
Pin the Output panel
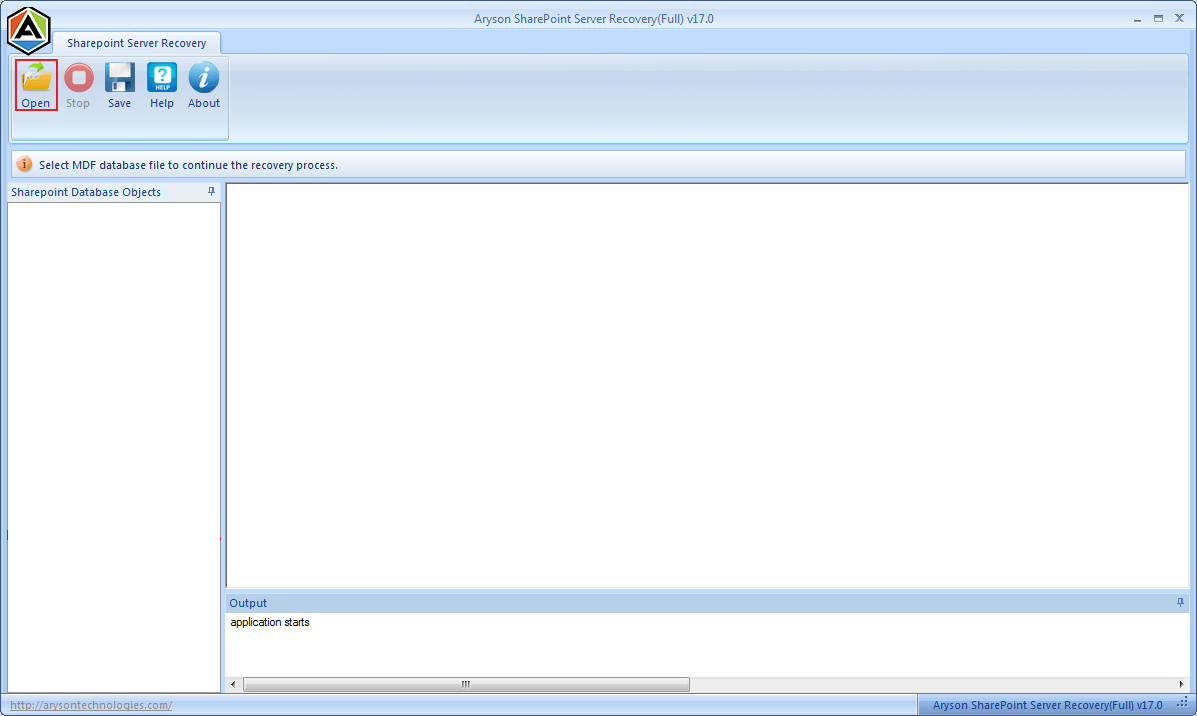coord(1180,602)
